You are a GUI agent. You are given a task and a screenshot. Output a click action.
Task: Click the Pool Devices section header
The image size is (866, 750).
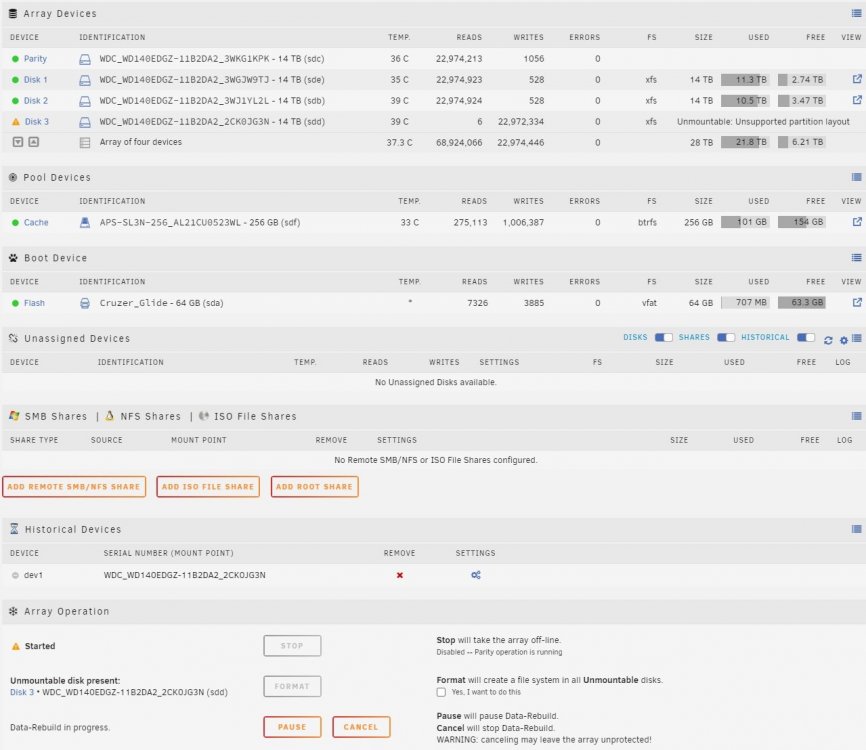pos(57,178)
